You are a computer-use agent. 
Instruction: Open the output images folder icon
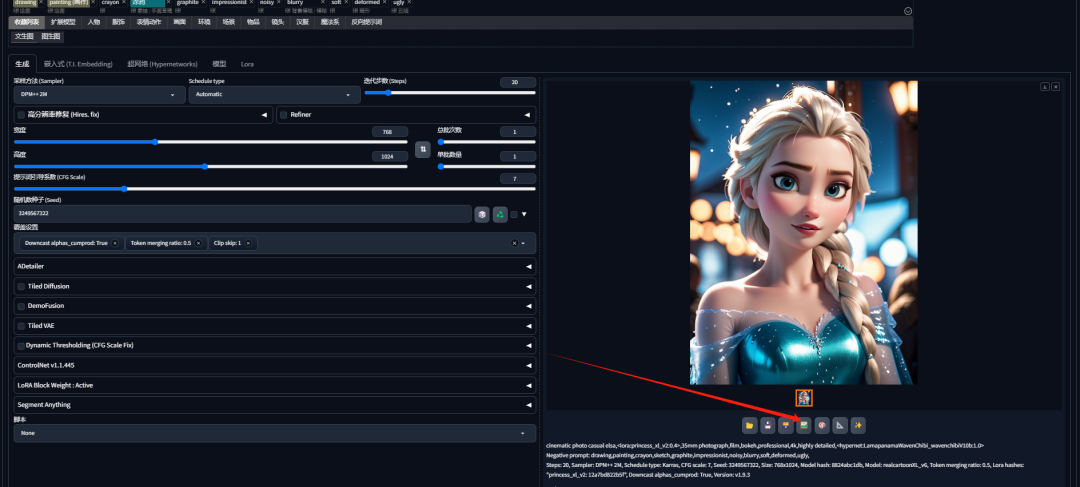pyautogui.click(x=749, y=426)
